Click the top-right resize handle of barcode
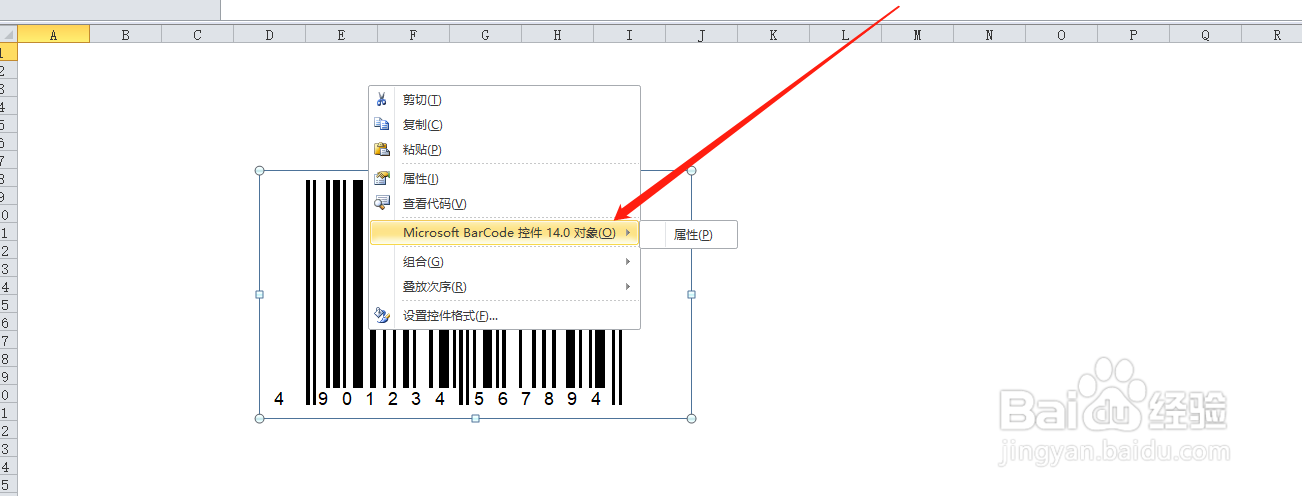This screenshot has width=1302, height=496. point(691,171)
